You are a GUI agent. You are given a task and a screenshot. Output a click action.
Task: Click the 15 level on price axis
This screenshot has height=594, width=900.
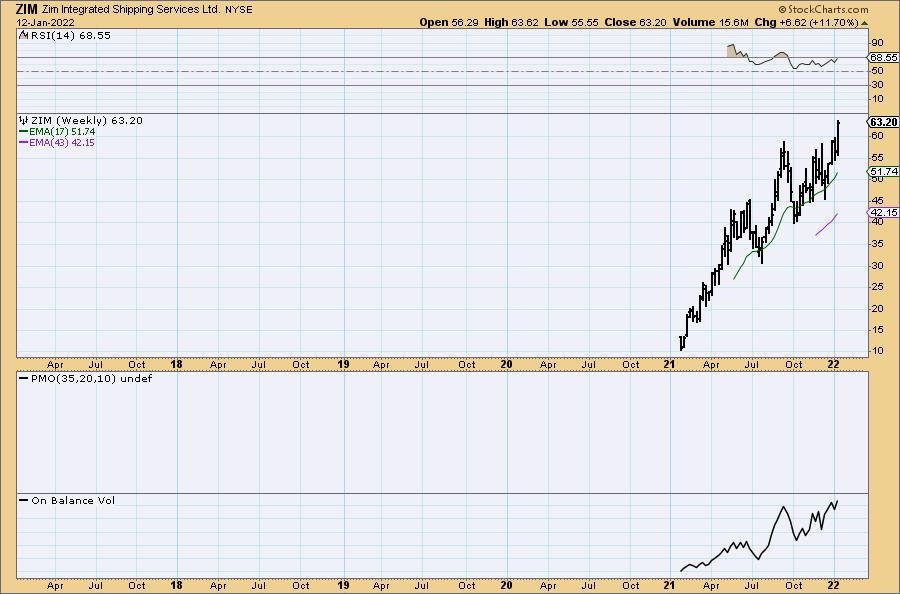(877, 330)
